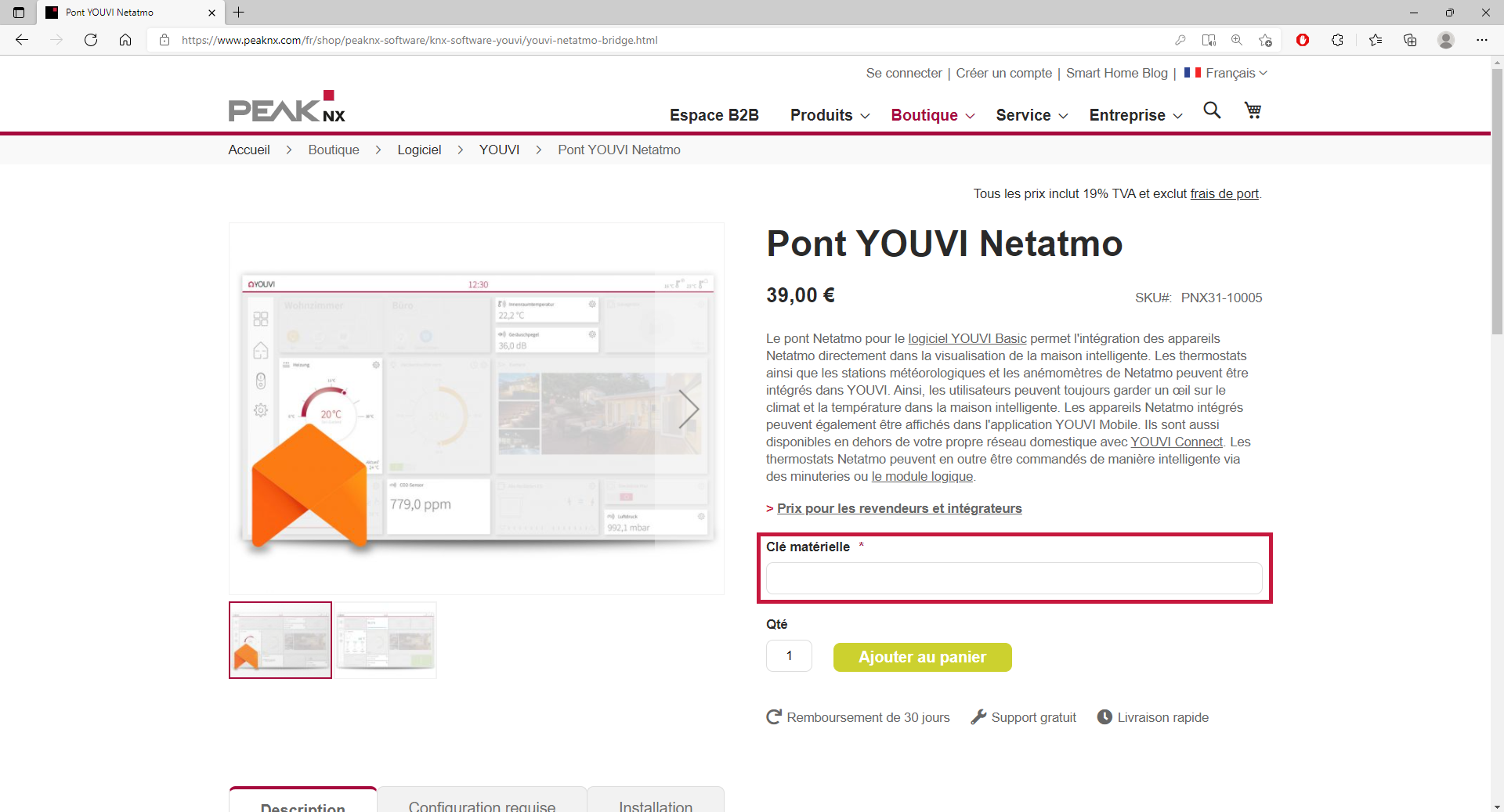Click Se connecter link
The height and width of the screenshot is (812, 1504).
[904, 73]
